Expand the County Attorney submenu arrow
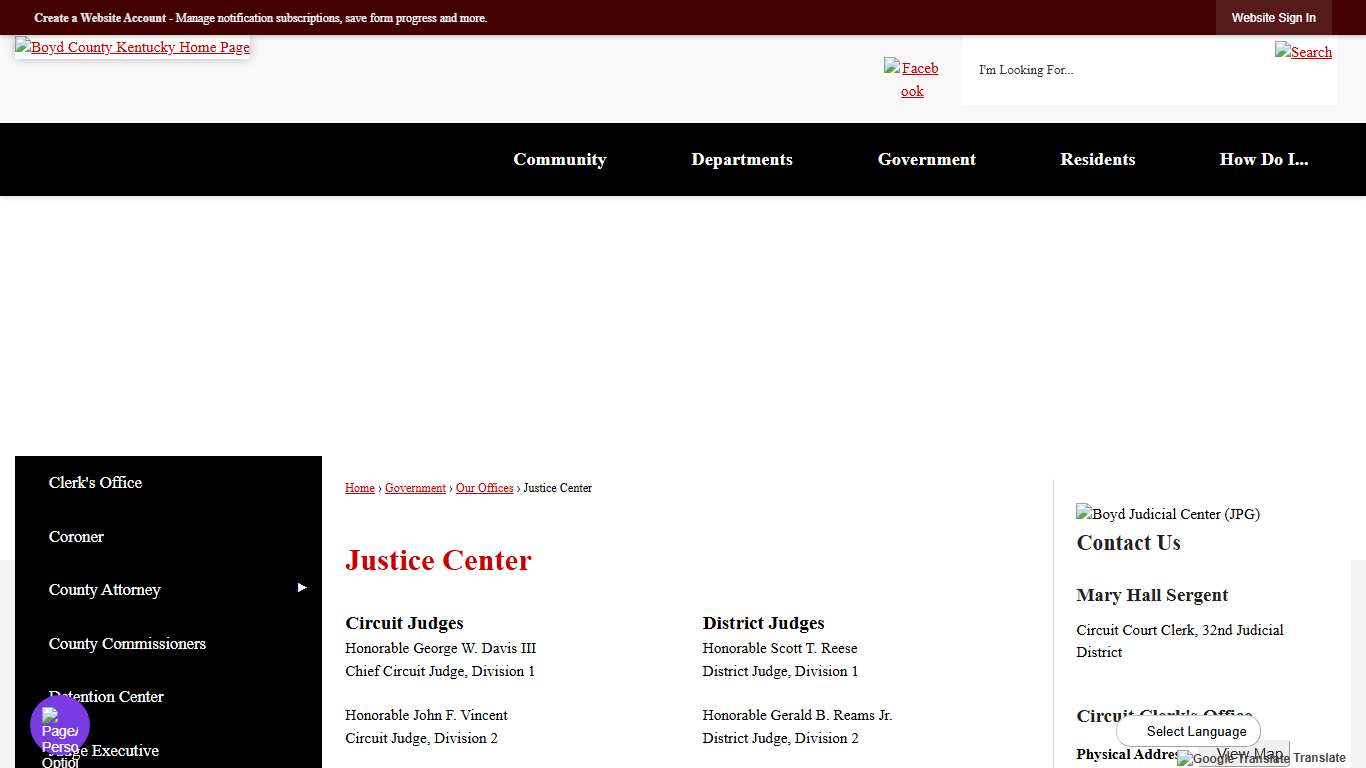This screenshot has width=1366, height=768. click(302, 588)
